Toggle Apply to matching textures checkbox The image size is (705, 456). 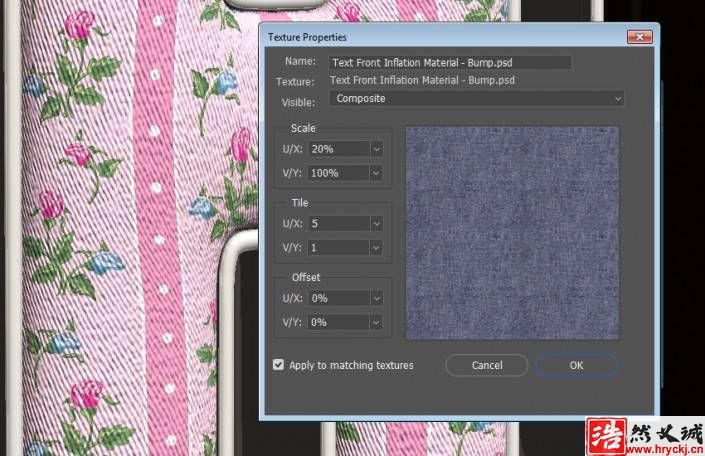pyautogui.click(x=278, y=365)
